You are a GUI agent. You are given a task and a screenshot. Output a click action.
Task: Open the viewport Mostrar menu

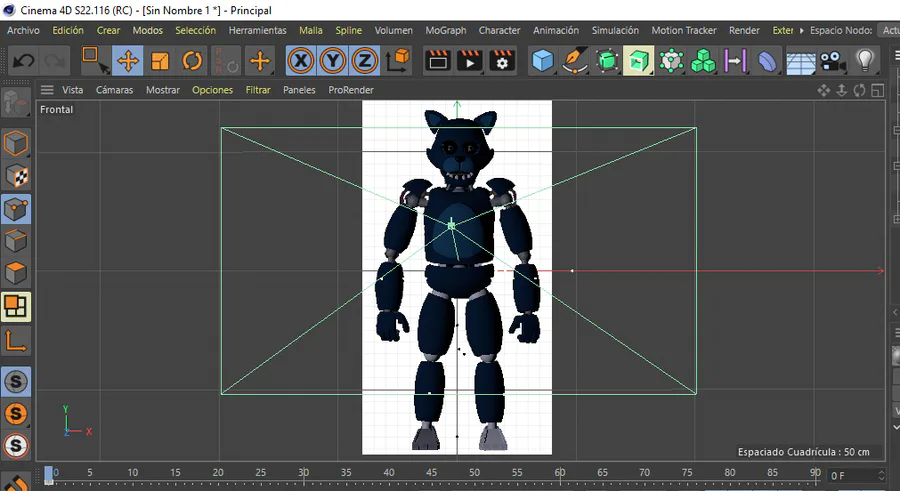[x=162, y=90]
